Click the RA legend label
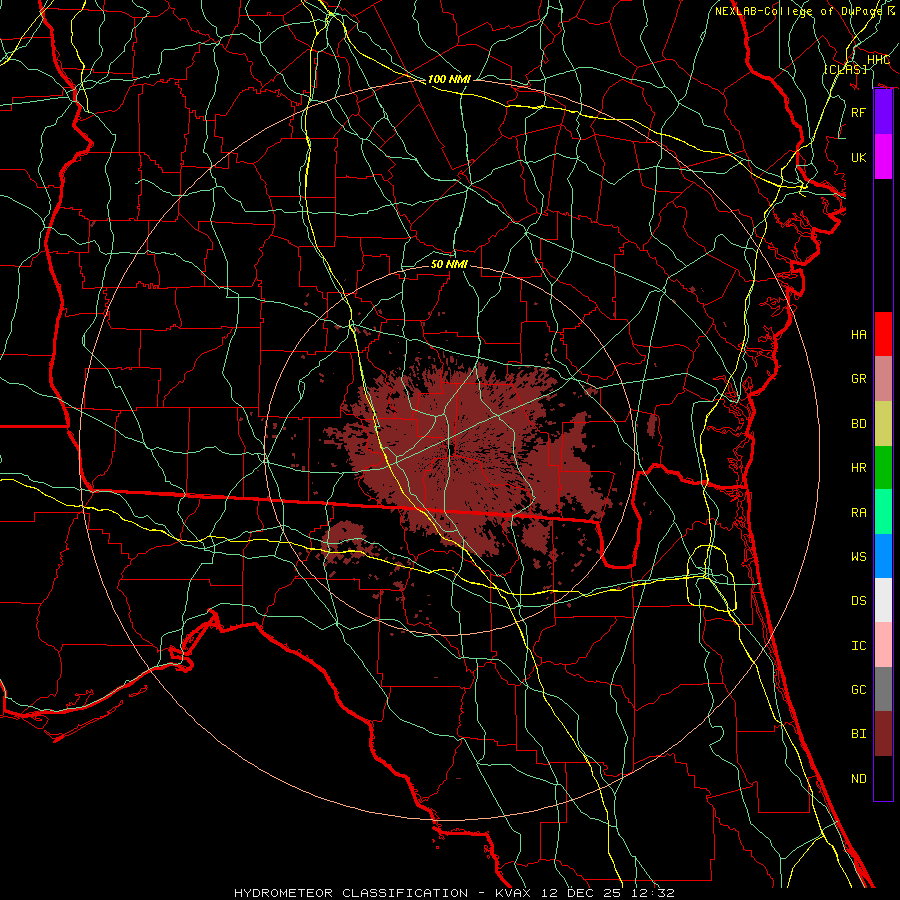Viewport: 900px width, 900px height. click(859, 512)
